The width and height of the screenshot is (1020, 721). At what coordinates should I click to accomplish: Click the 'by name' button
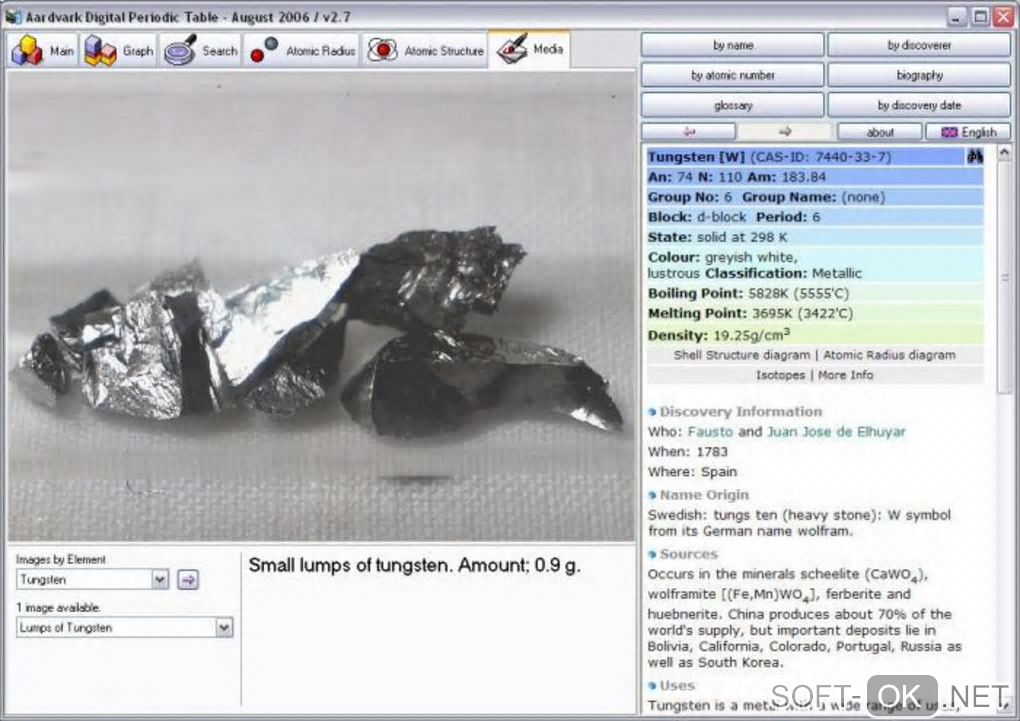click(732, 45)
